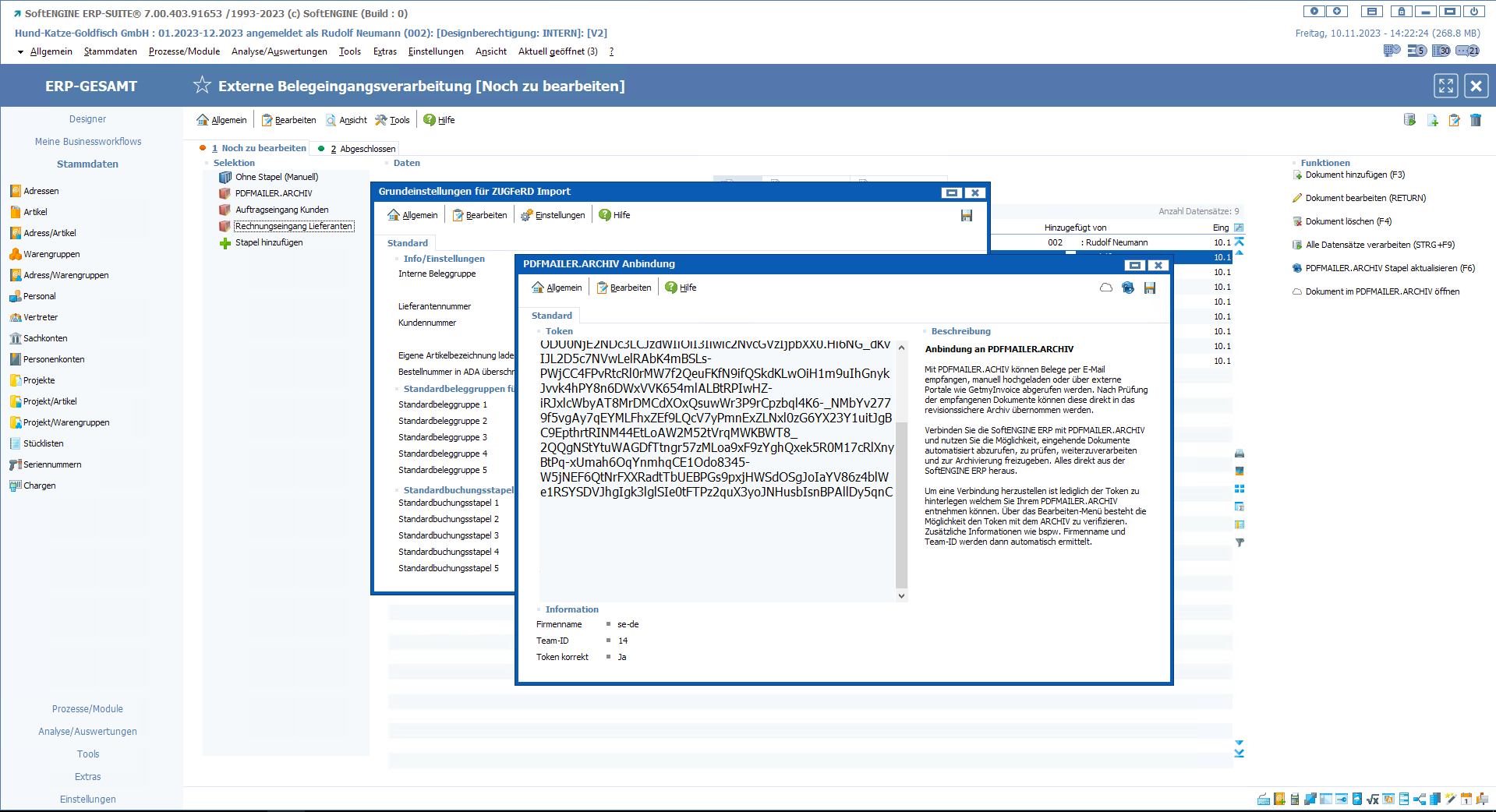
Task: Expand the Analyse/Auswertungen section in left sidebar
Action: coord(87,732)
